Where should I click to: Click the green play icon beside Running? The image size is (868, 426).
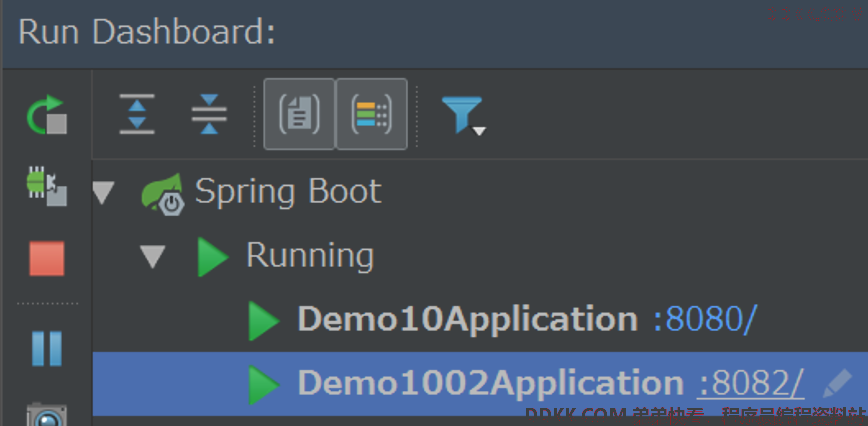pos(213,257)
